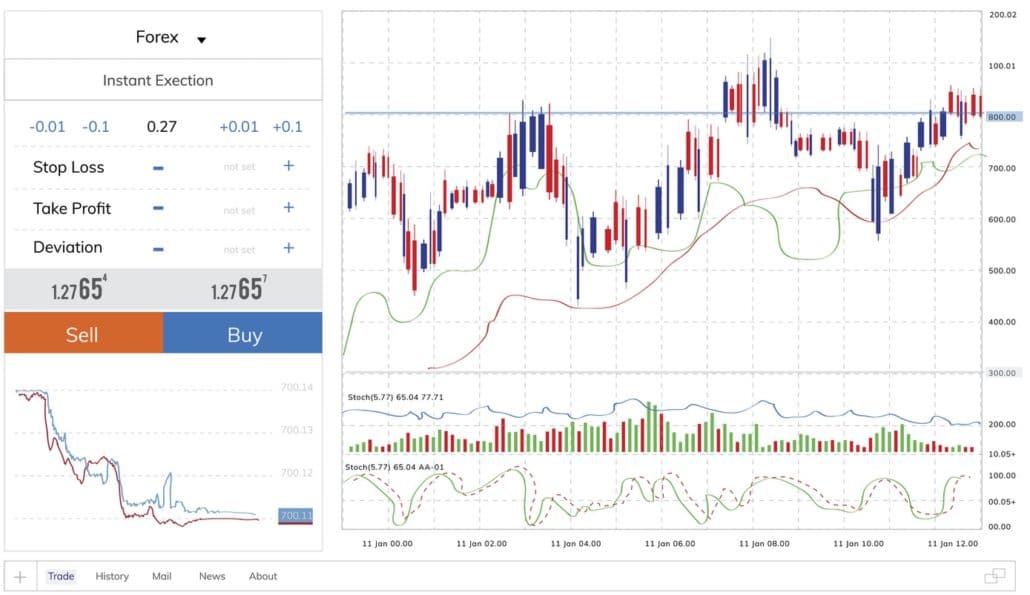Click the blue Buy button
The width and height of the screenshot is (1030, 595).
(x=243, y=333)
